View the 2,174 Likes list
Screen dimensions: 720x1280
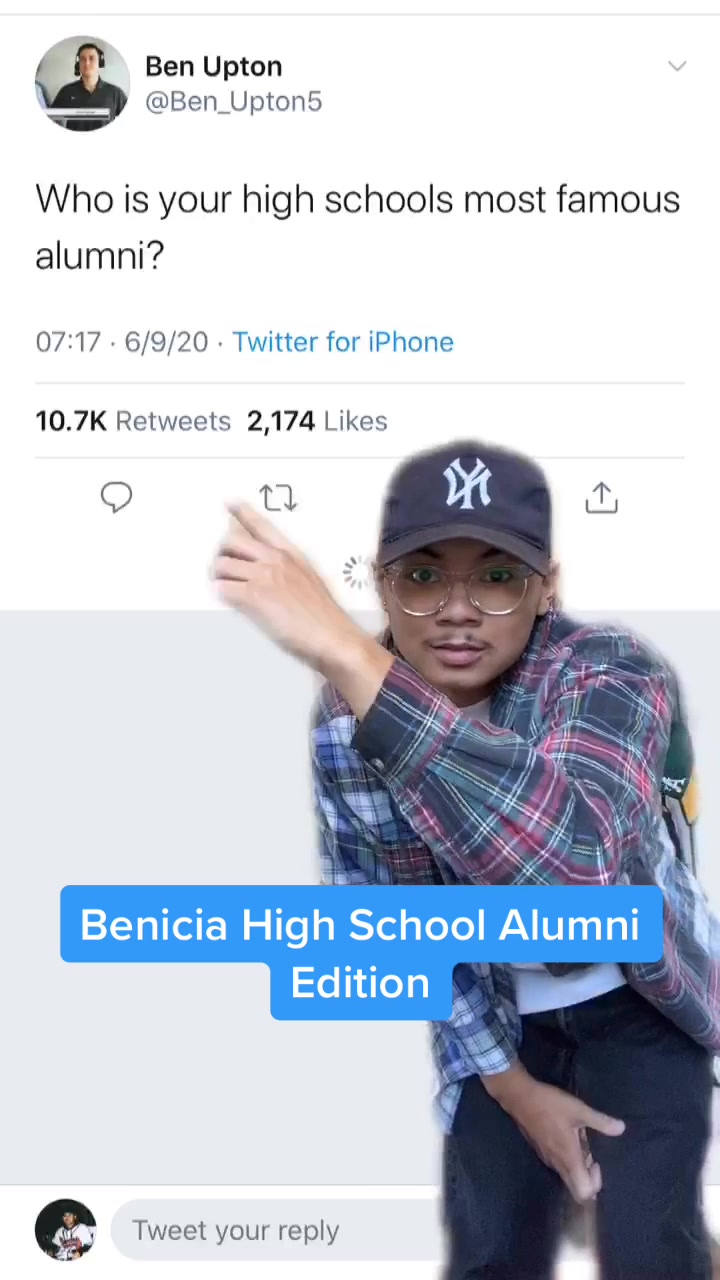pos(317,421)
